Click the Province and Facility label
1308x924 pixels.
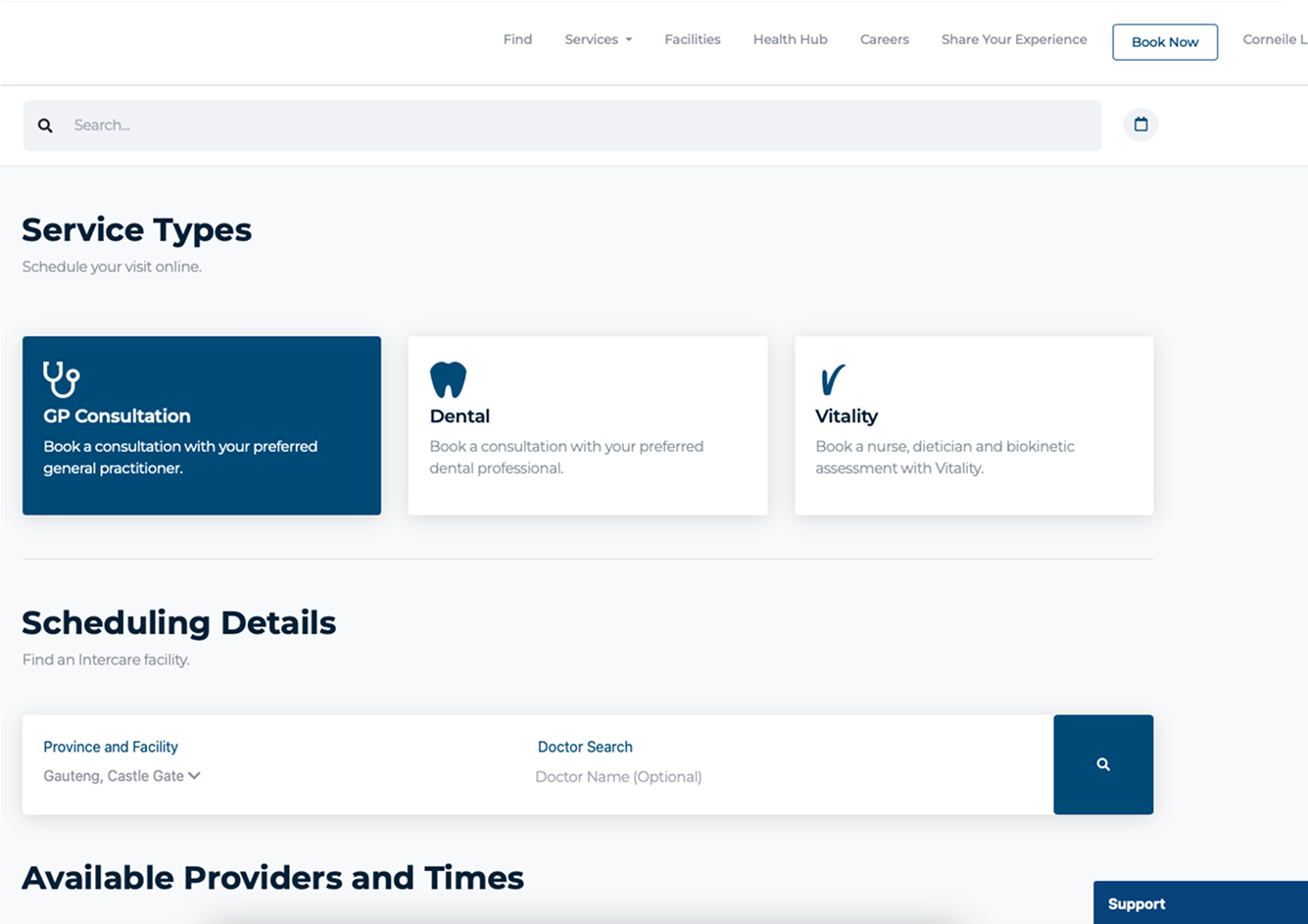click(x=111, y=747)
